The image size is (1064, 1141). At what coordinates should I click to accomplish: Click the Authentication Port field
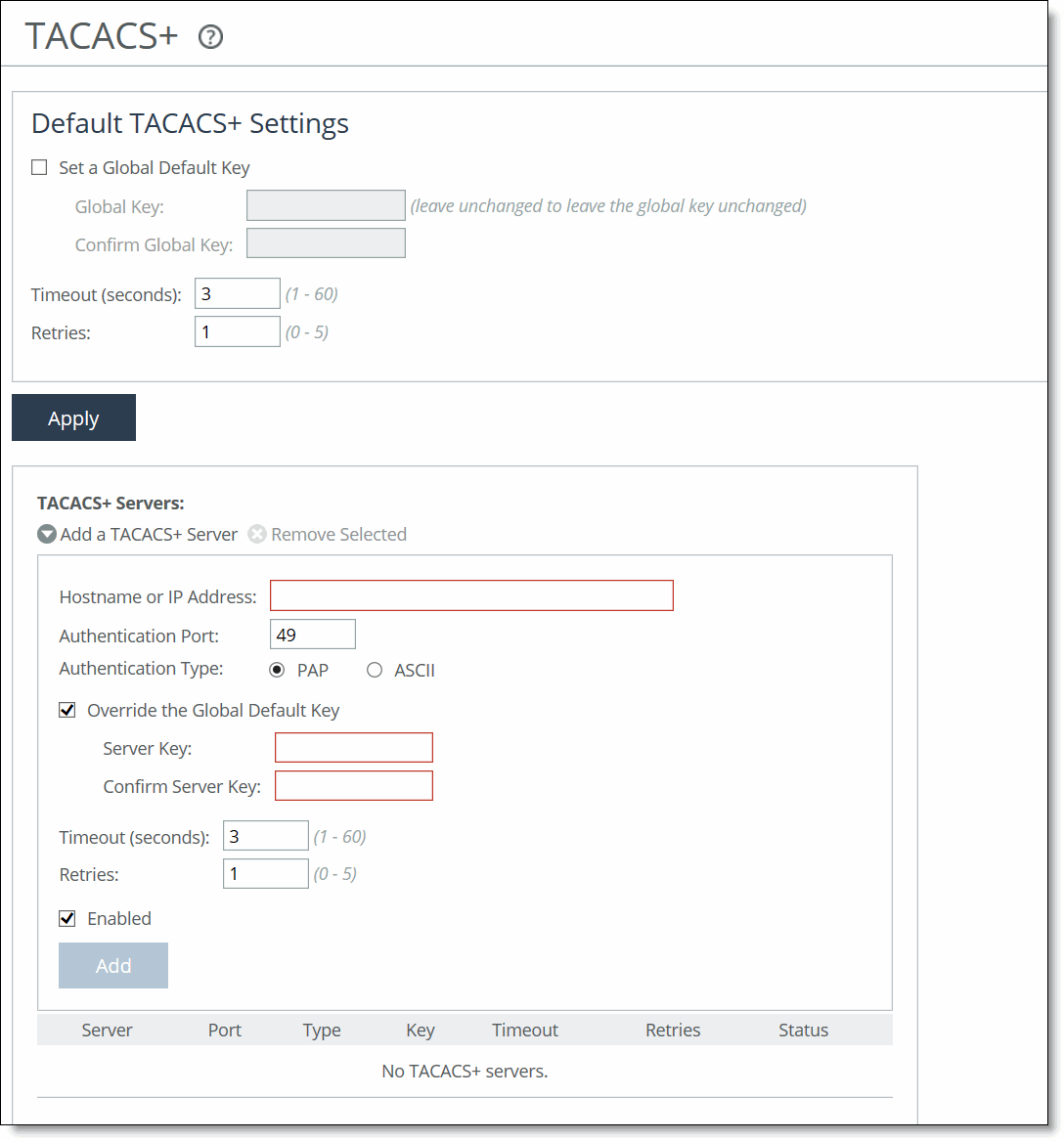(x=312, y=634)
